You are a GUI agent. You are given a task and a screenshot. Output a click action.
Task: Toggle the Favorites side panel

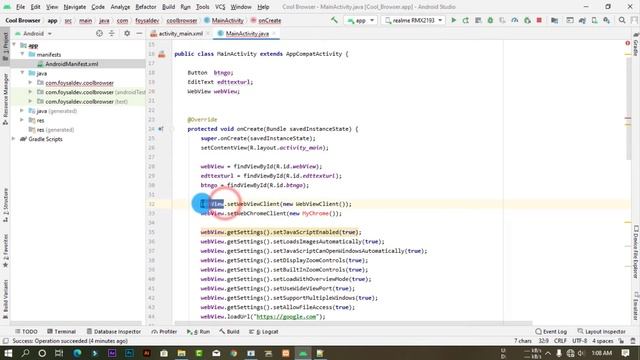click(5, 251)
